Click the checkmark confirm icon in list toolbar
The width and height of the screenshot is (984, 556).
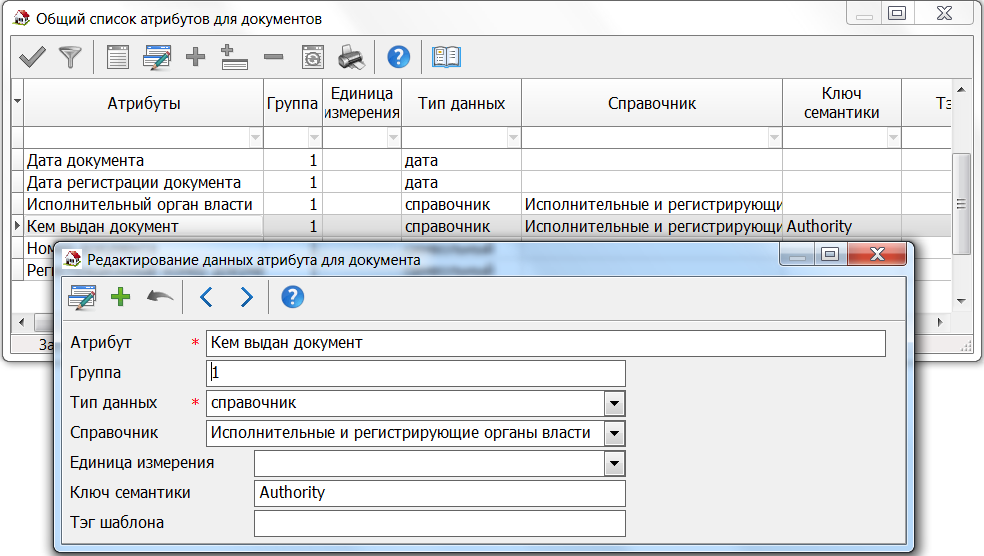[32, 57]
